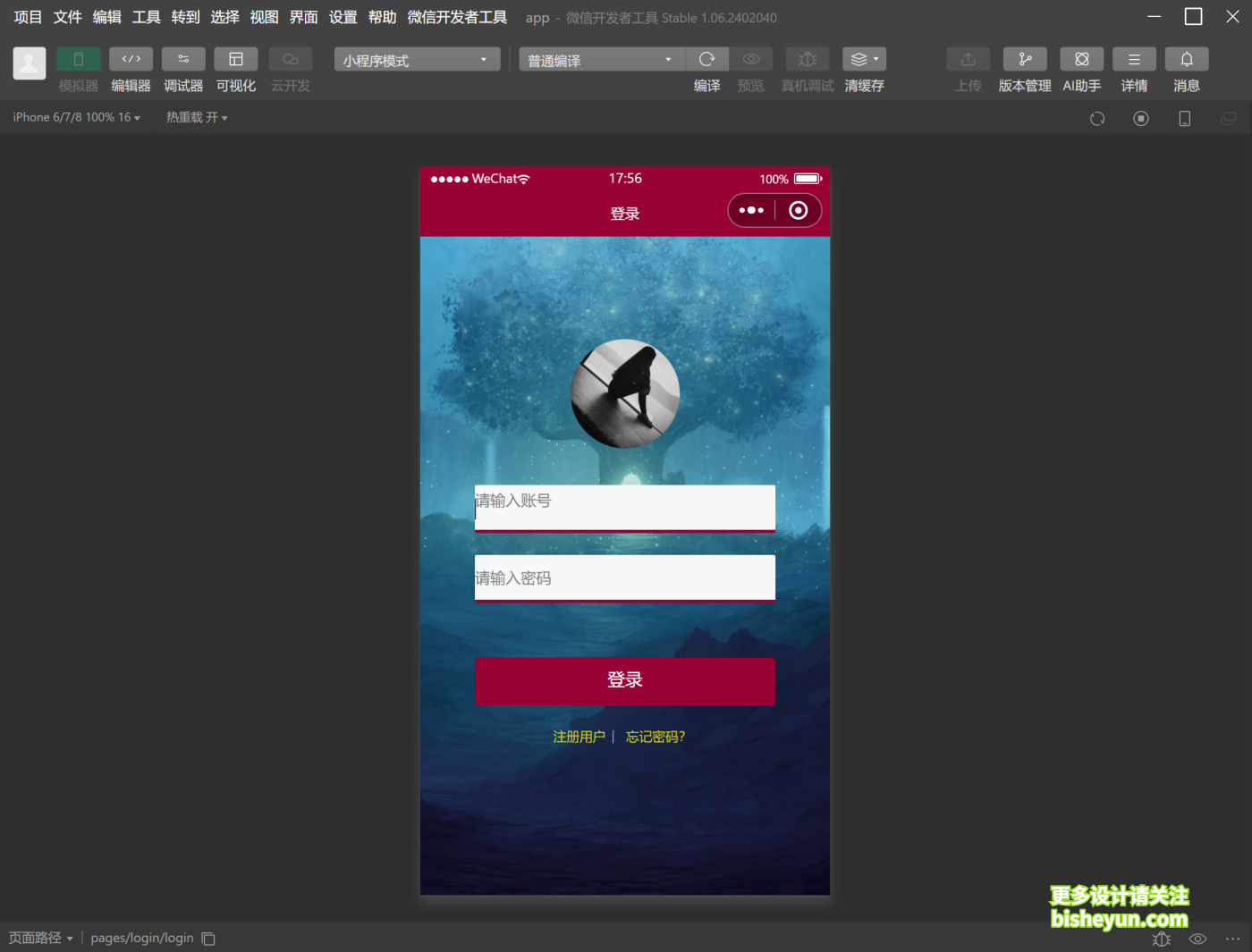
Task: Upload the project via 上传 icon
Action: pyautogui.click(x=968, y=59)
